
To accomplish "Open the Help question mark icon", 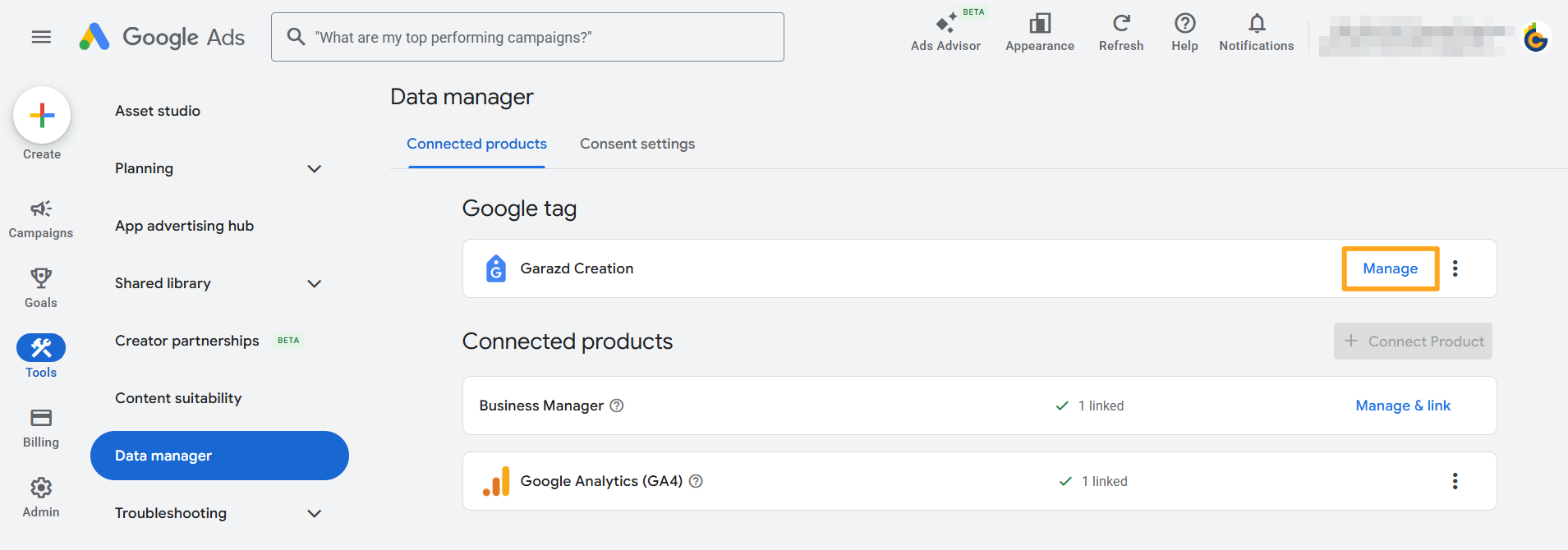I will pyautogui.click(x=1184, y=24).
